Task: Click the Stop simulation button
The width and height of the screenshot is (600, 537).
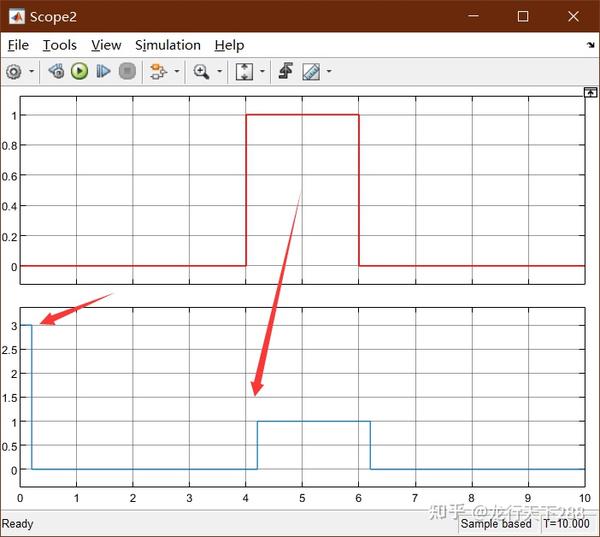Action: click(127, 71)
